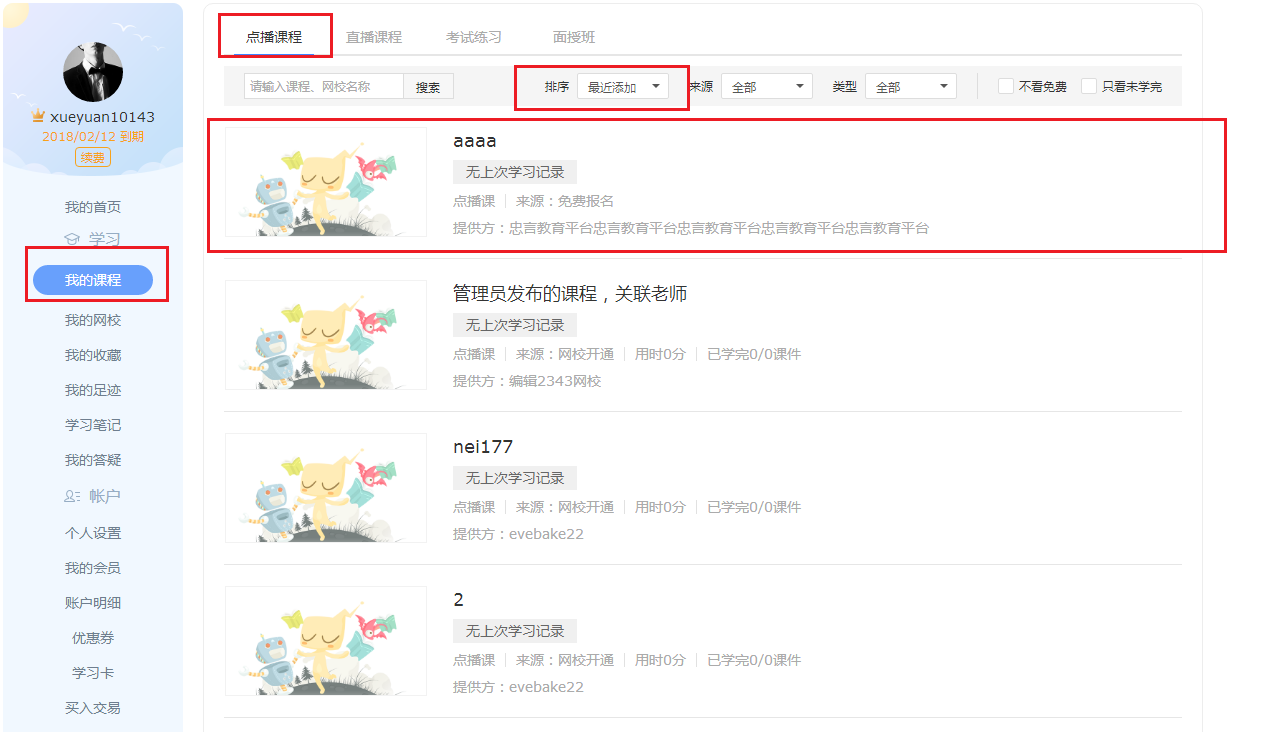Go to 我的收藏 in sidebar
This screenshot has height=732, width=1282.
pos(93,355)
